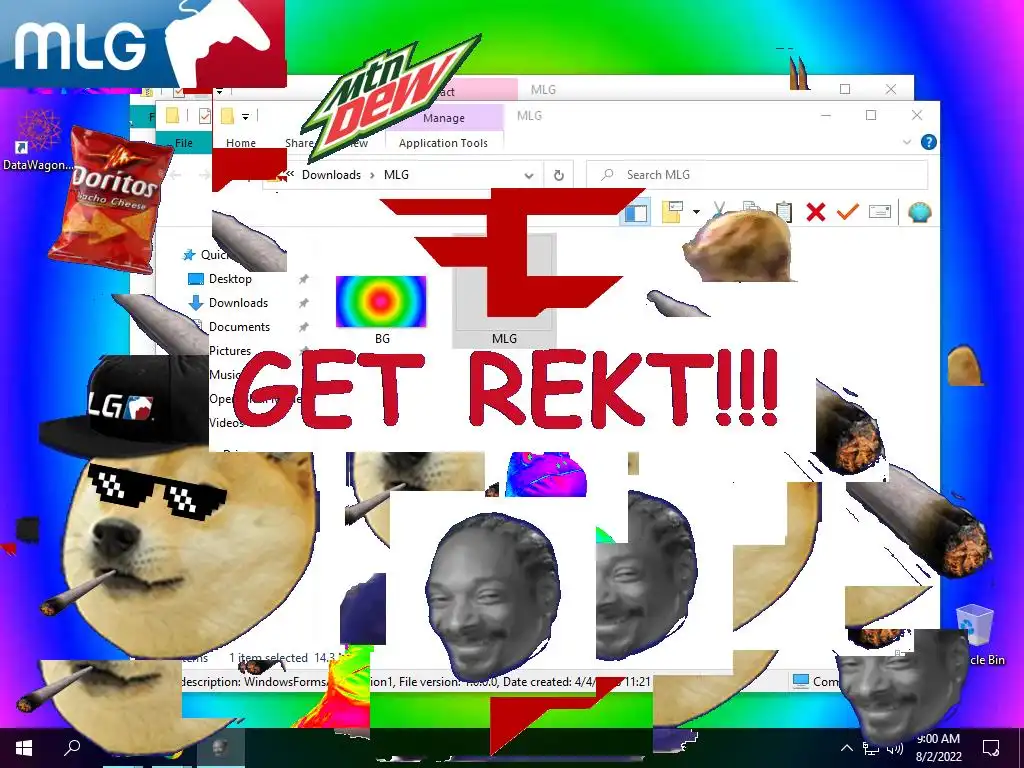Viewport: 1024px width, 768px height.
Task: Select the rainbow BG image thumbnail
Action: click(x=381, y=302)
